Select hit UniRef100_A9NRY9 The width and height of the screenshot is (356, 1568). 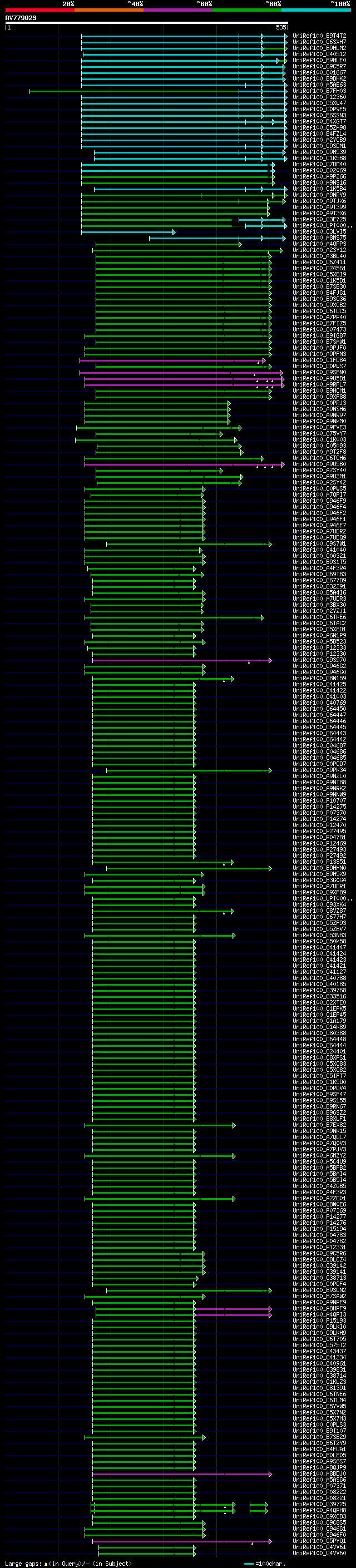click(319, 195)
